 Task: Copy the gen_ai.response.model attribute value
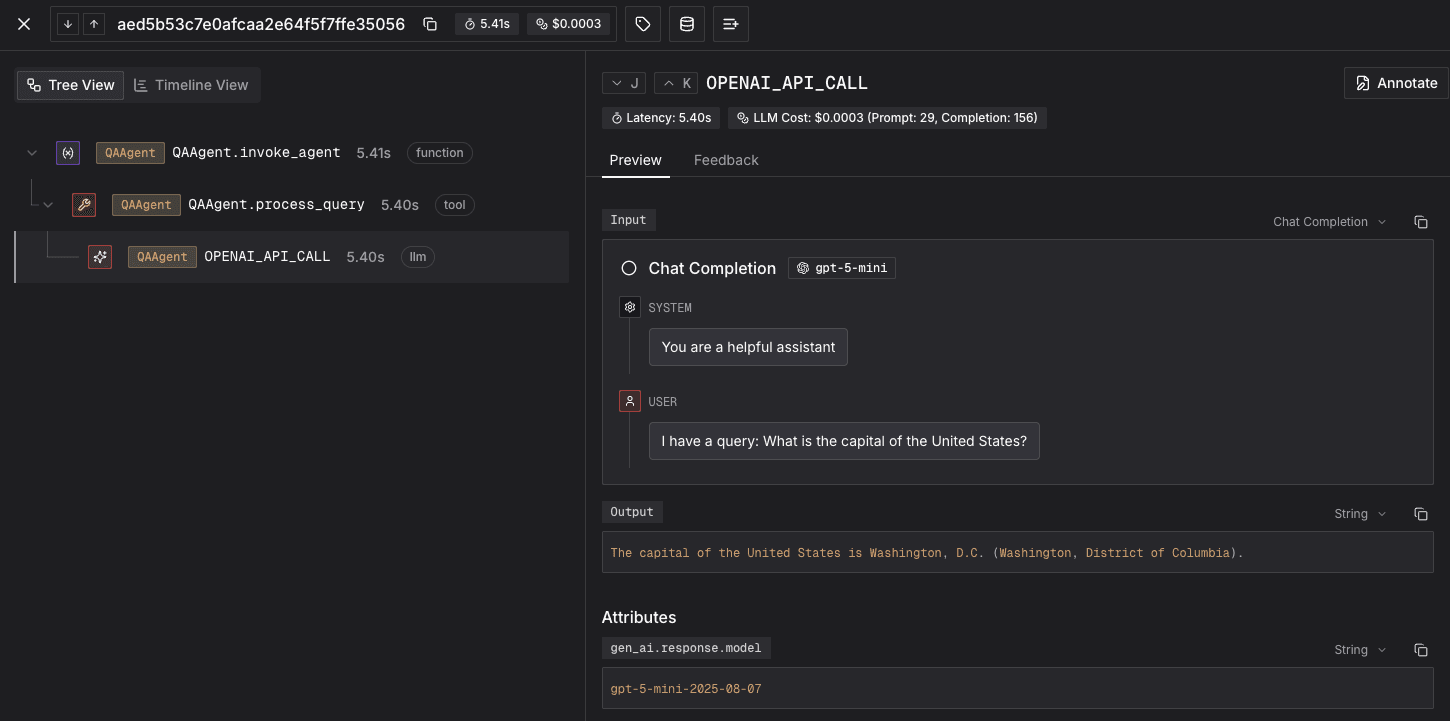click(x=1420, y=650)
